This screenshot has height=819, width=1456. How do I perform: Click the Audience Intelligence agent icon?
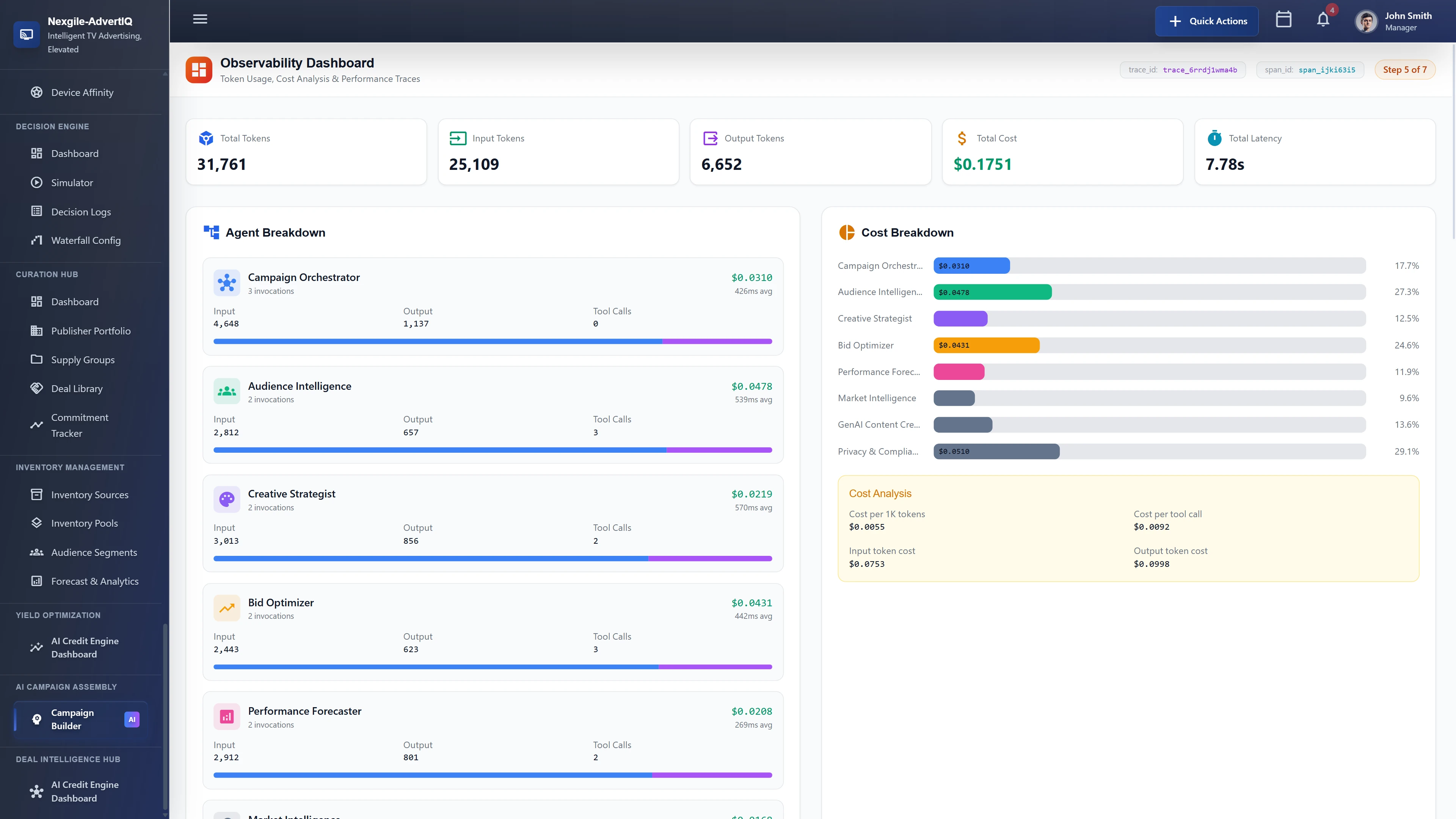coord(227,391)
